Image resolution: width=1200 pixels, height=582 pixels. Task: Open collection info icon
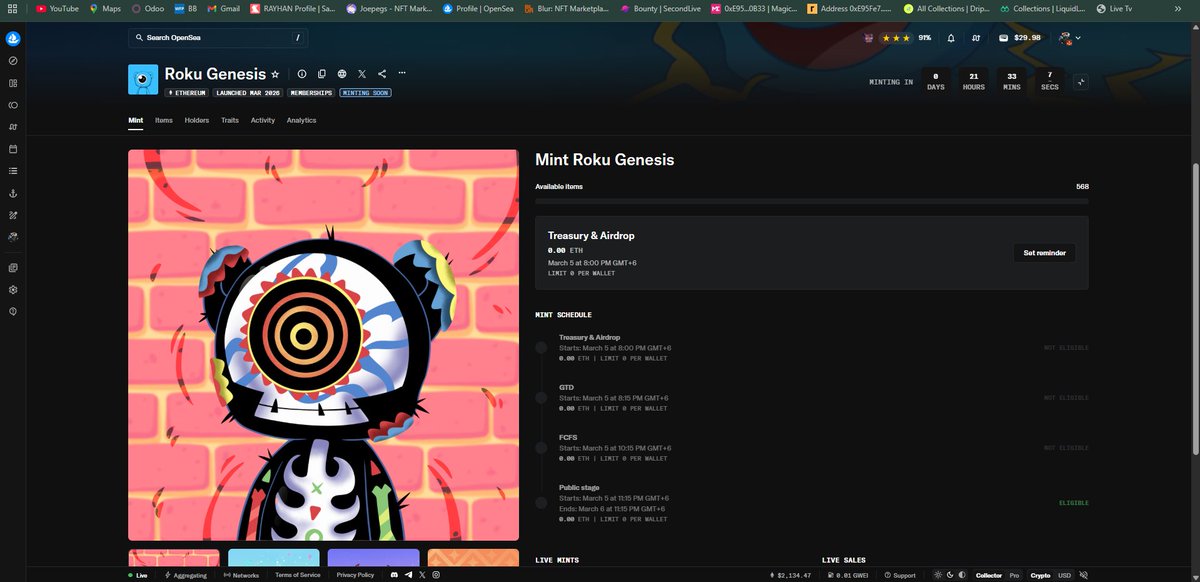[301, 74]
